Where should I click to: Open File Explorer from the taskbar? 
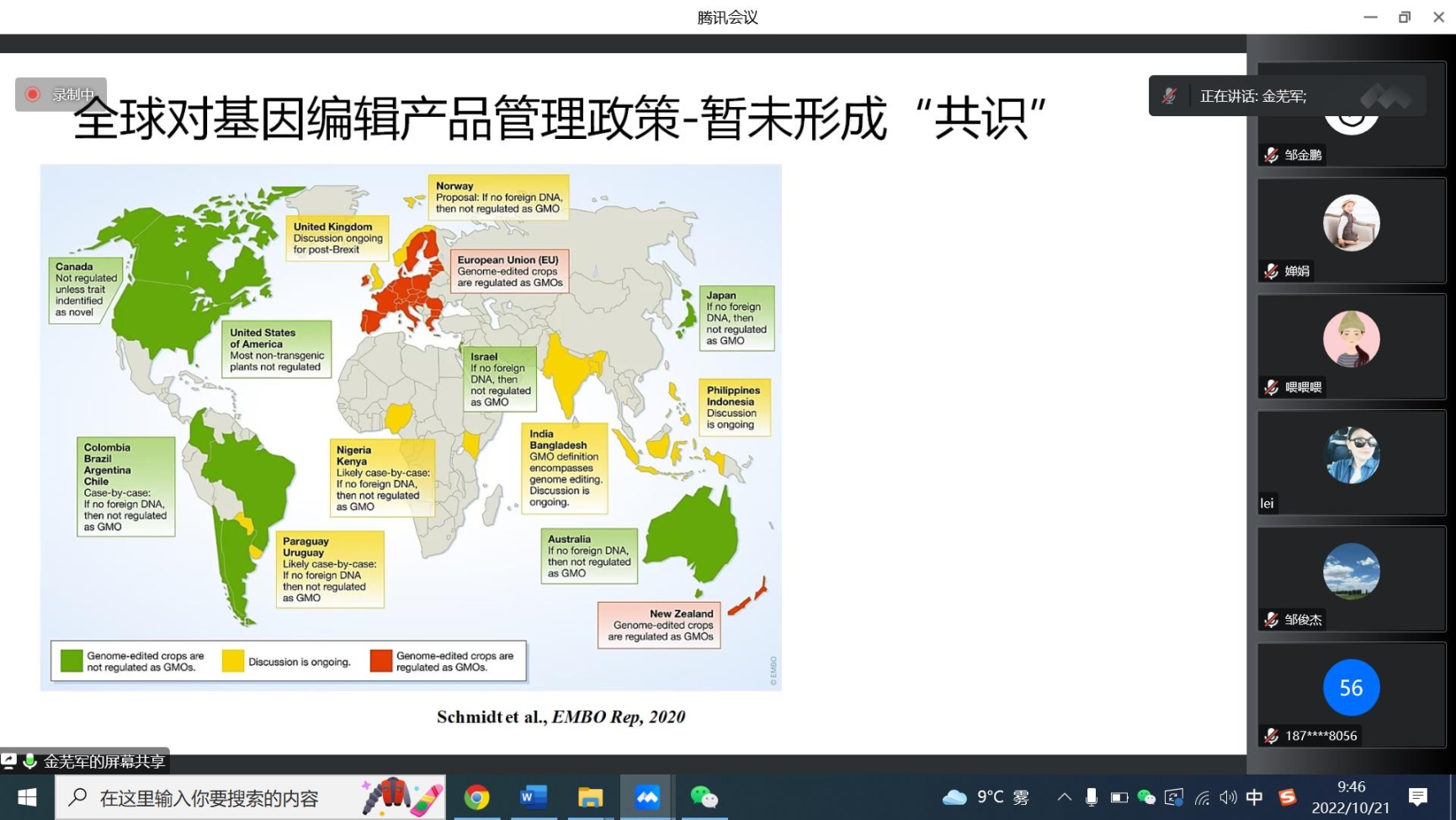click(590, 797)
